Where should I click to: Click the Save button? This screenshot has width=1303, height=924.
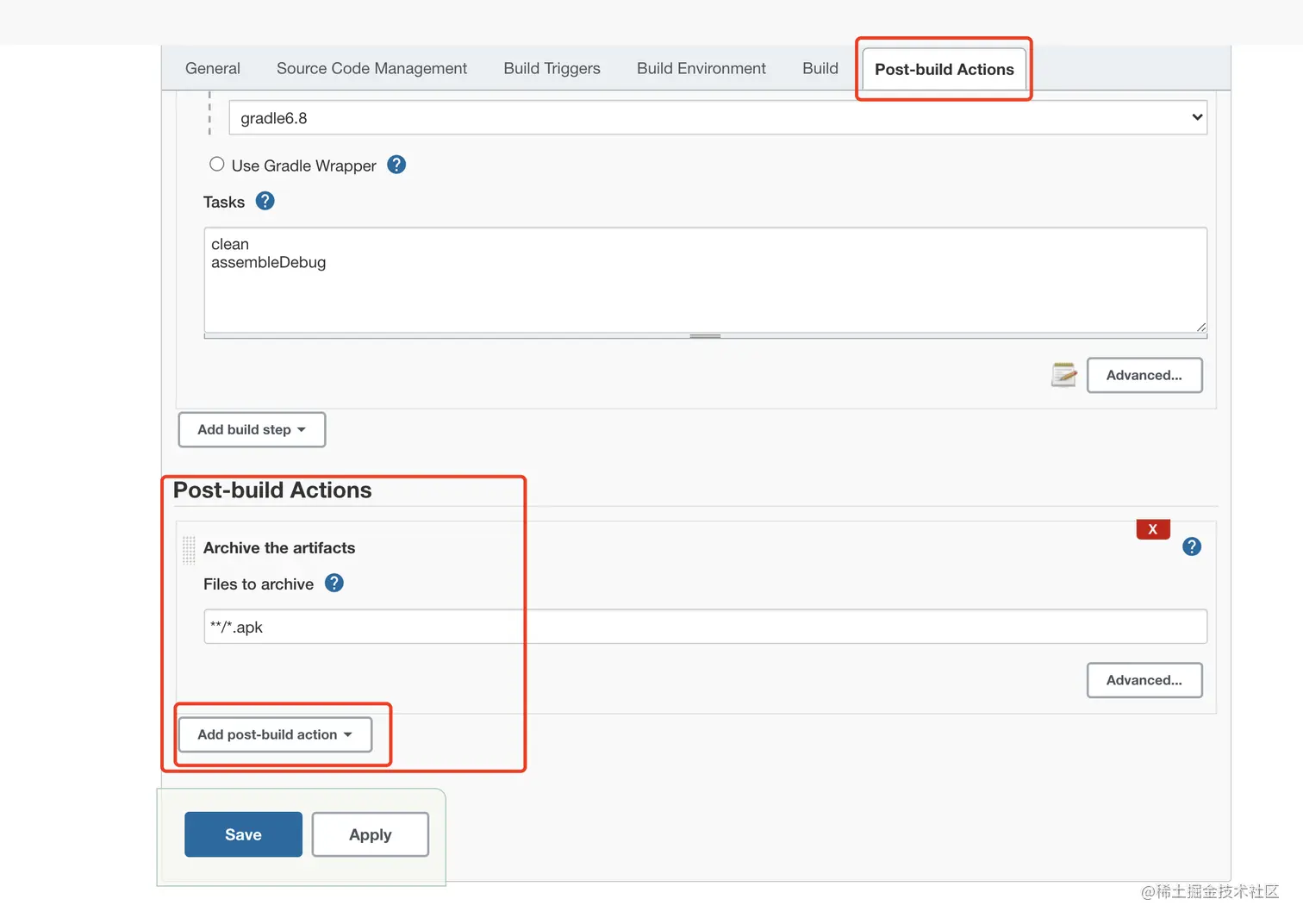coord(243,834)
